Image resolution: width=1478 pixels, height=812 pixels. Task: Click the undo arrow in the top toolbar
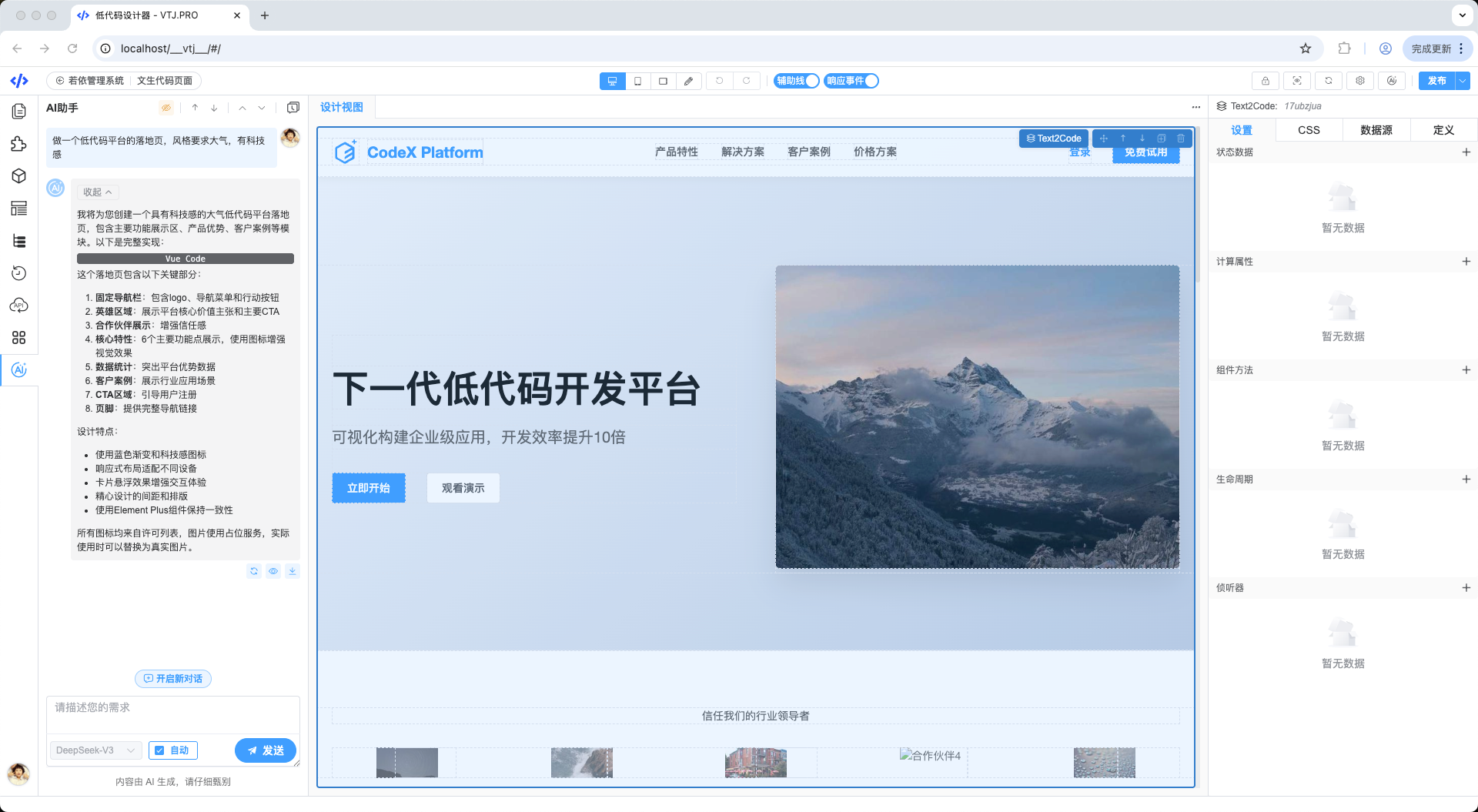coord(720,81)
